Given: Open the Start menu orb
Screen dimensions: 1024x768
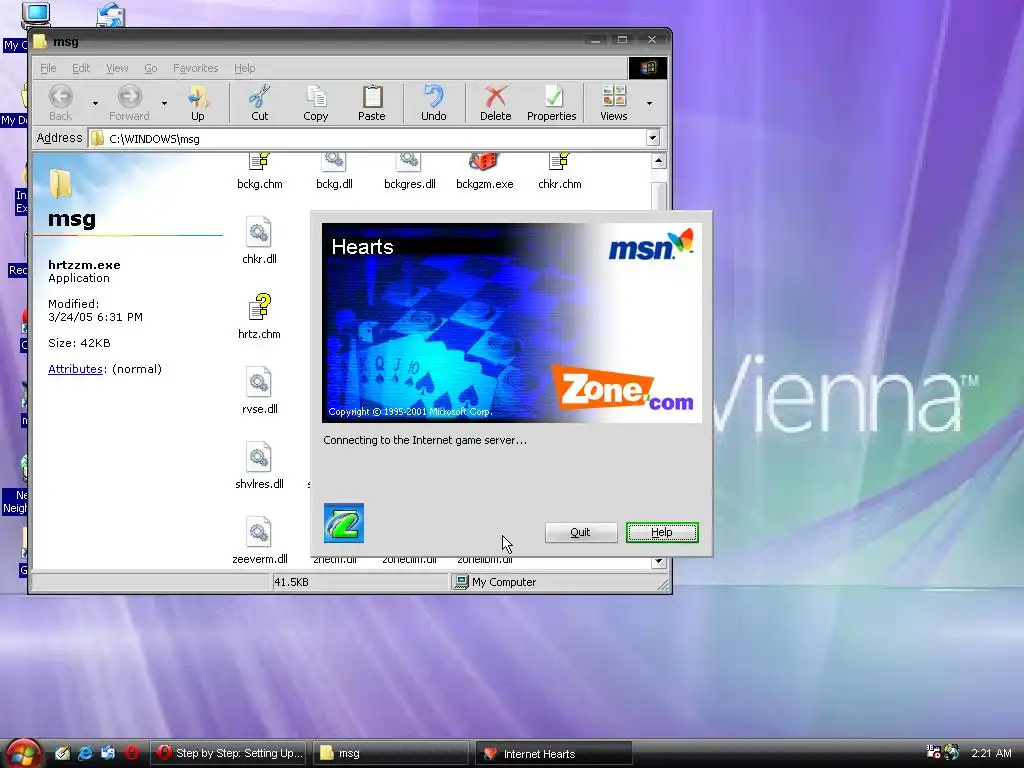Looking at the screenshot, I should tap(24, 753).
